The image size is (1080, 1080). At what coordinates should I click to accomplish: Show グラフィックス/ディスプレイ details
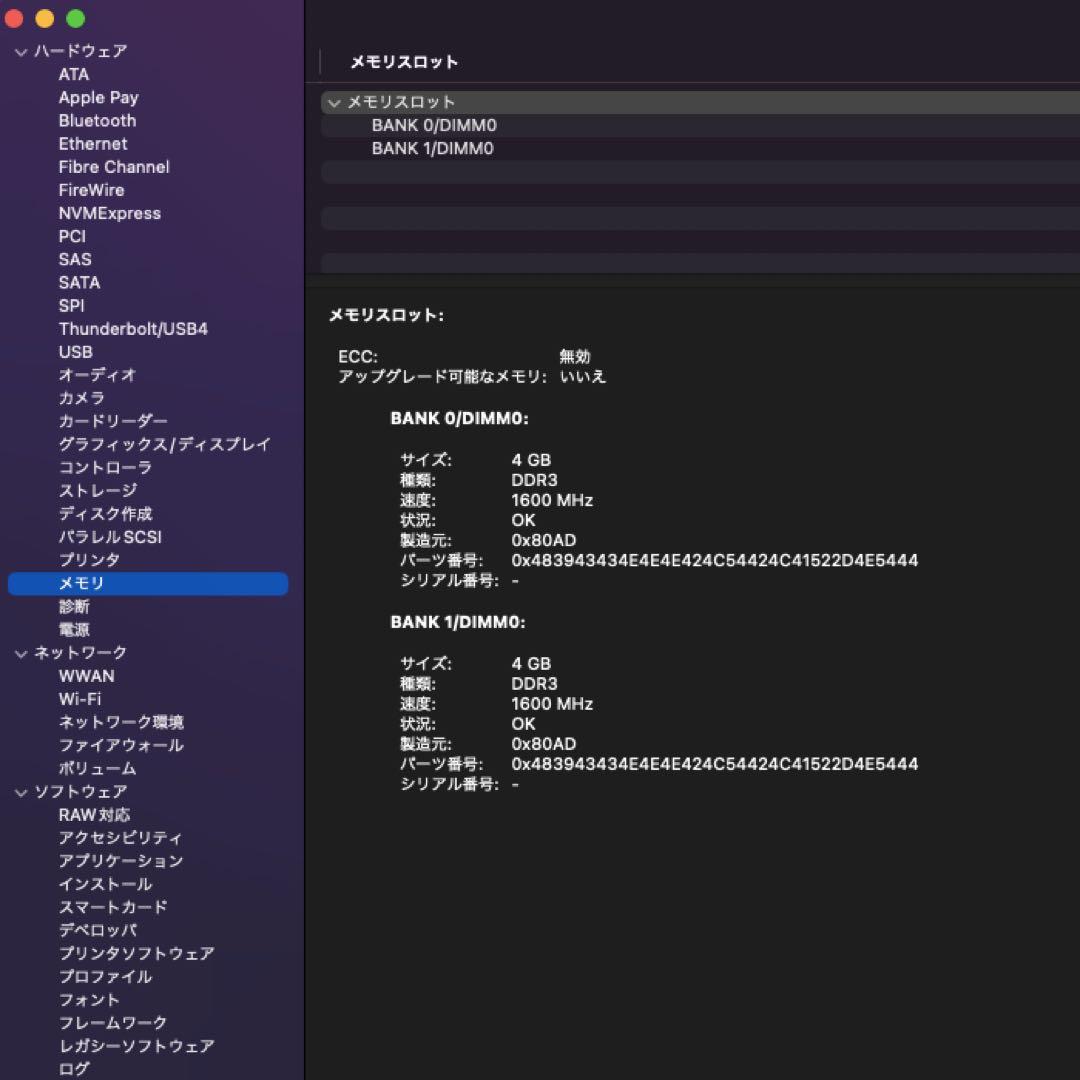coord(164,444)
